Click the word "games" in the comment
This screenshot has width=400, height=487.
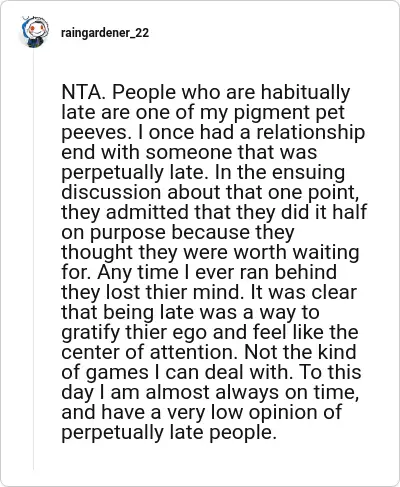[x=117, y=373]
